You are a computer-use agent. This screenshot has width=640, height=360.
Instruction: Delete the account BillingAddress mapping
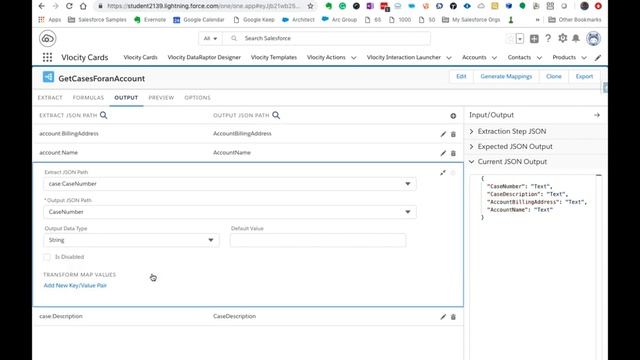453,134
